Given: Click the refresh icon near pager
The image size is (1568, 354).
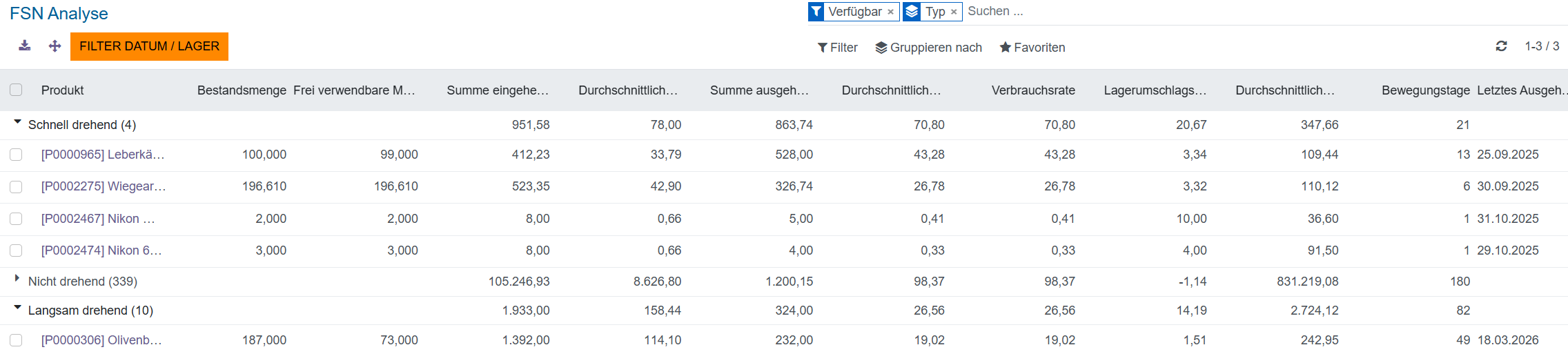Looking at the screenshot, I should click(x=1501, y=46).
